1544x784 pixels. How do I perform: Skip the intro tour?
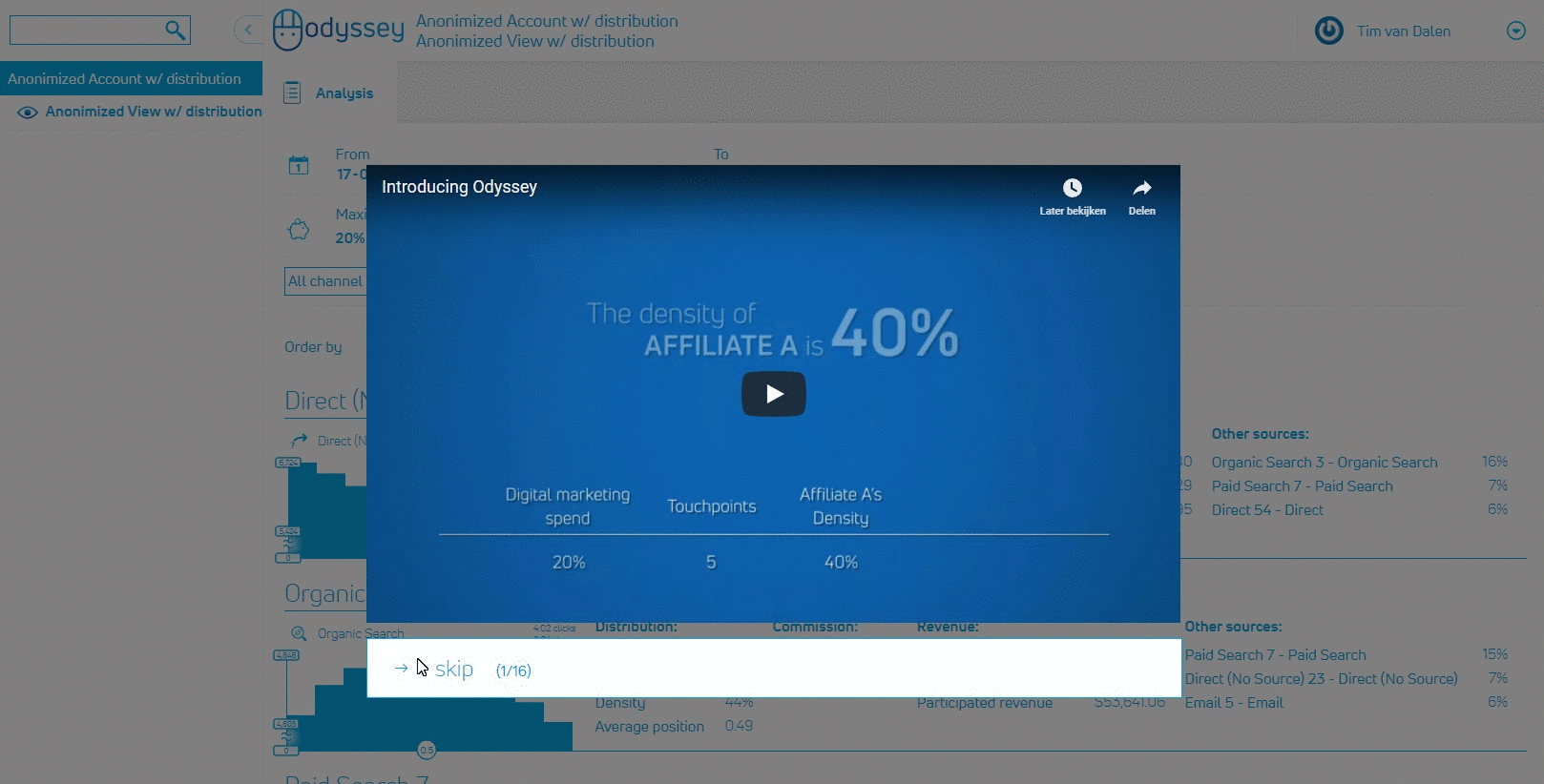click(454, 670)
